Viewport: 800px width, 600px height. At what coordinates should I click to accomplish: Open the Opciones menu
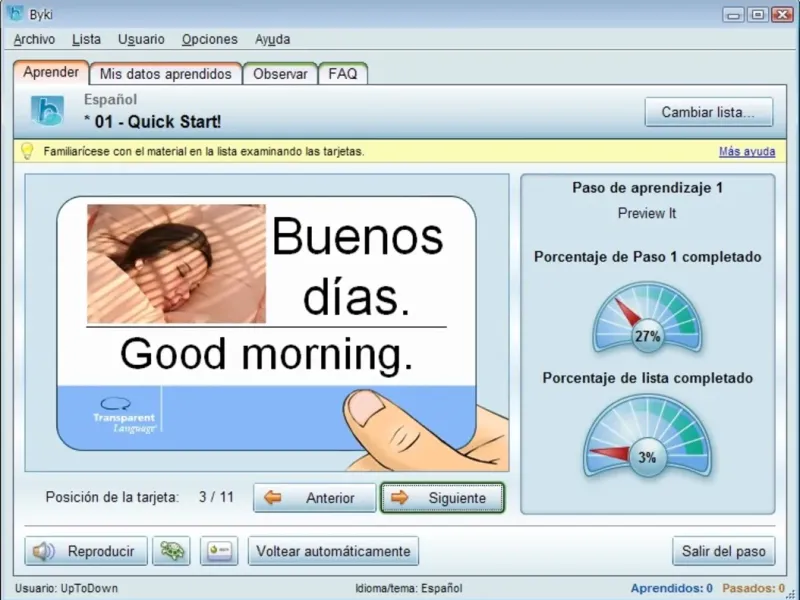[210, 39]
